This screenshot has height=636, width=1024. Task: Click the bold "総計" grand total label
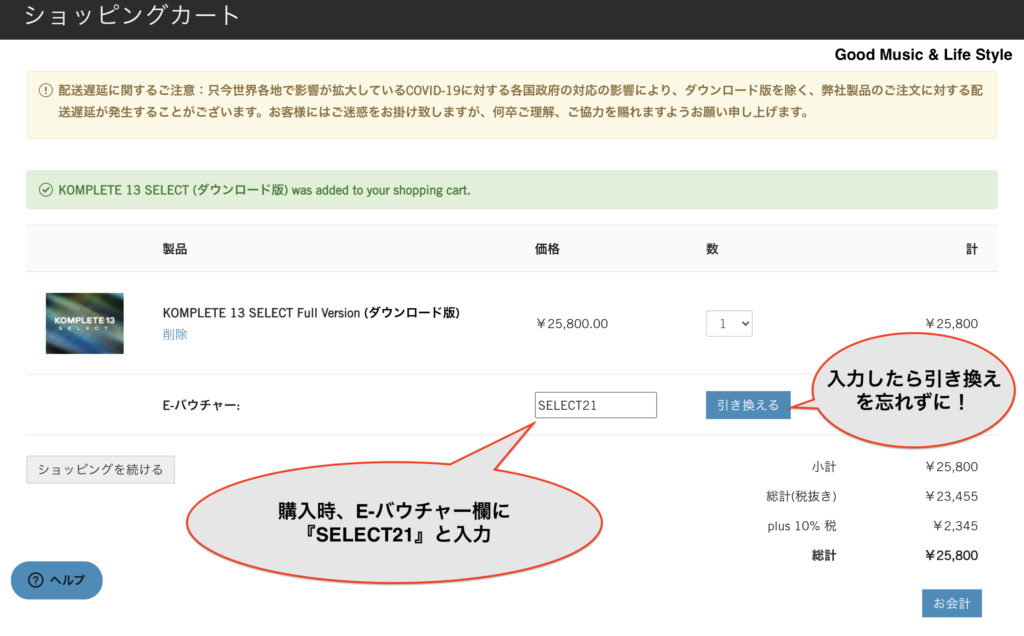824,556
